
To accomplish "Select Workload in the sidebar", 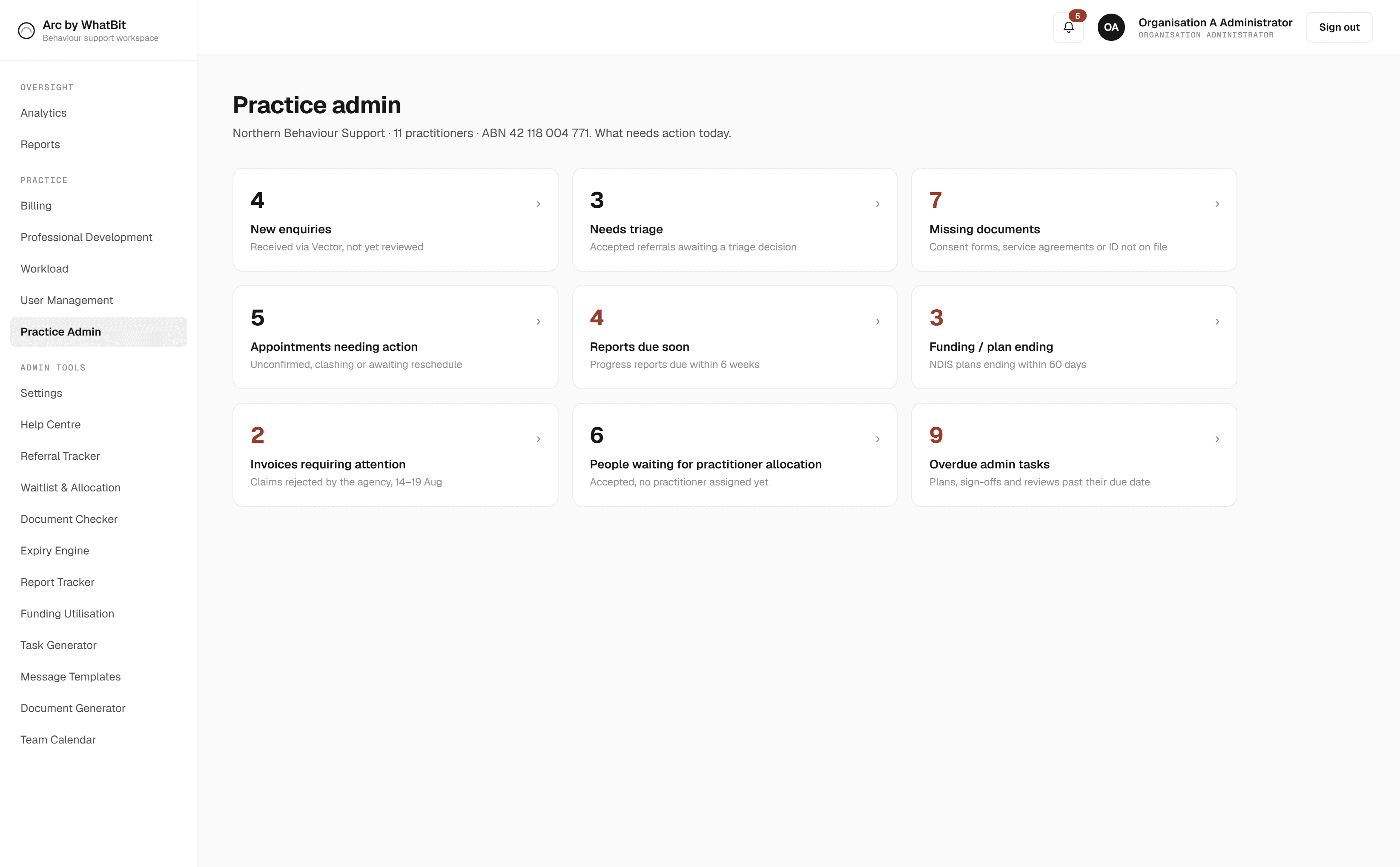I will coord(99,269).
